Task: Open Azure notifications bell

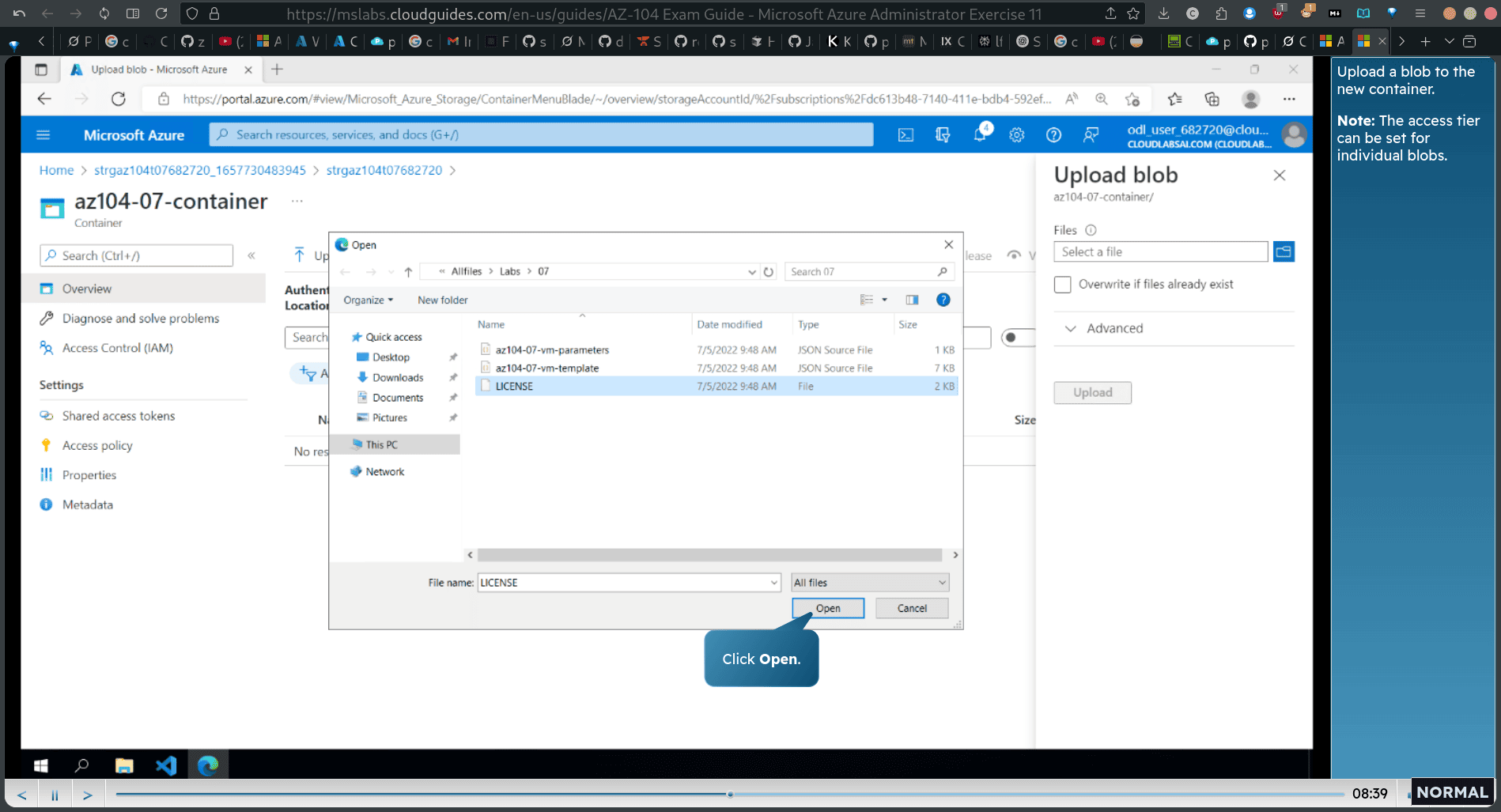Action: point(980,134)
